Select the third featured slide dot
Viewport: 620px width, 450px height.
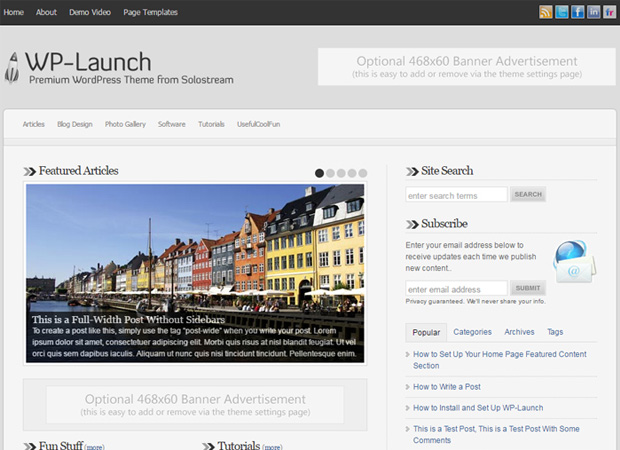pos(341,173)
